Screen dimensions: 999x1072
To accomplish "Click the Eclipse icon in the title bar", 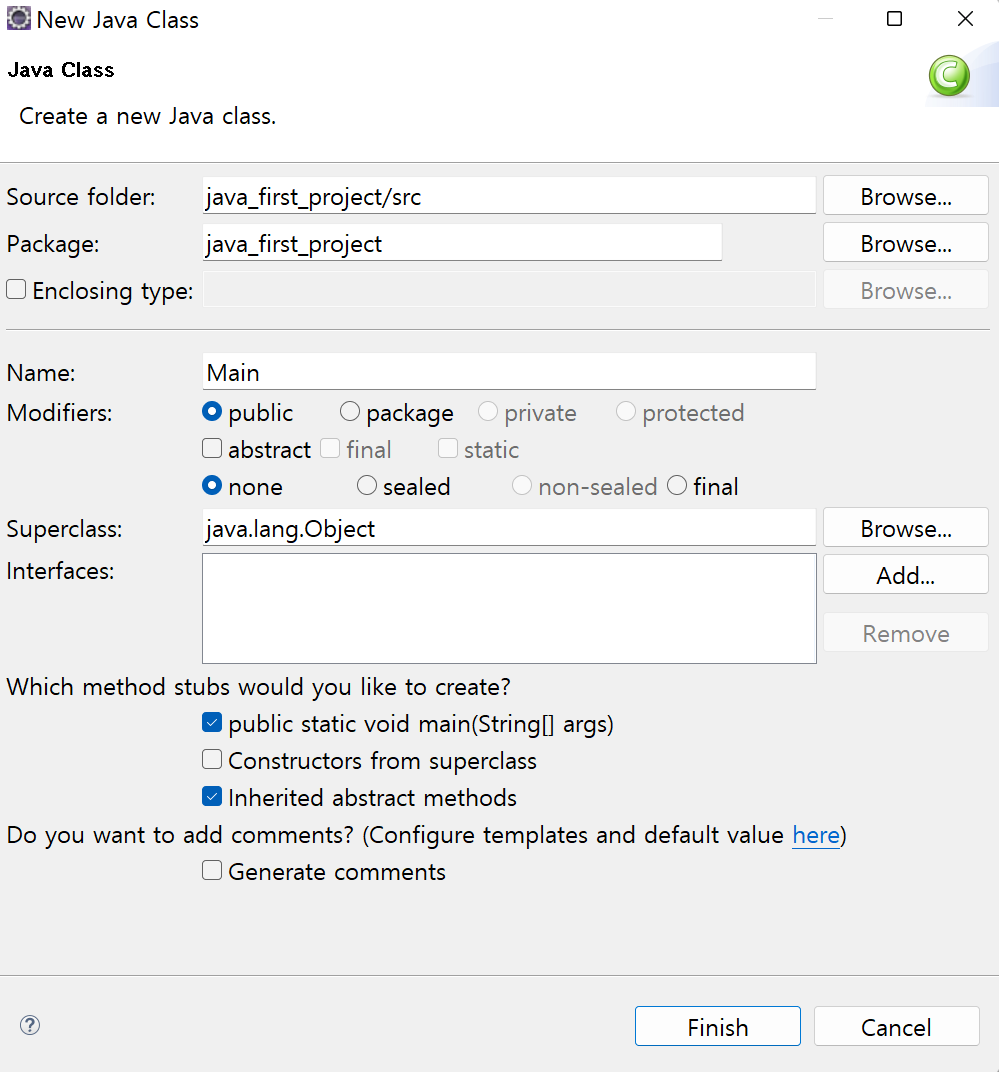I will click(x=18, y=18).
